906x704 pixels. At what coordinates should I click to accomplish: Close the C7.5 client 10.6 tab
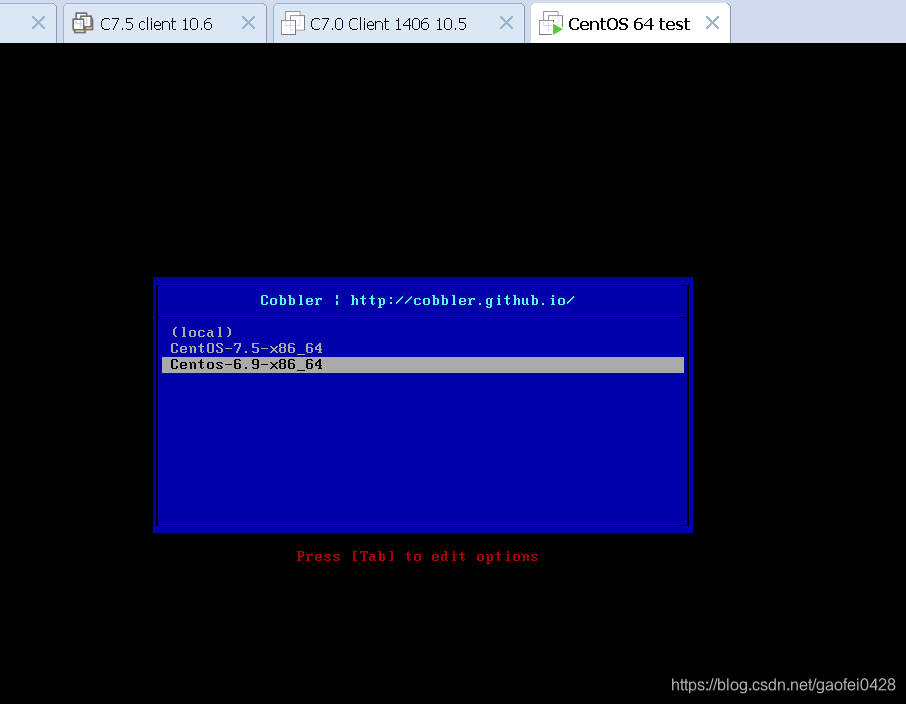coord(248,23)
